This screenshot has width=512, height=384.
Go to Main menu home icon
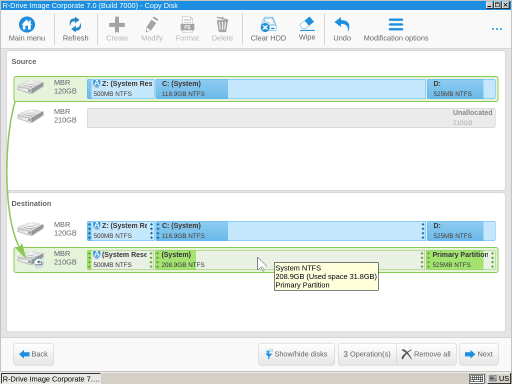point(27,25)
